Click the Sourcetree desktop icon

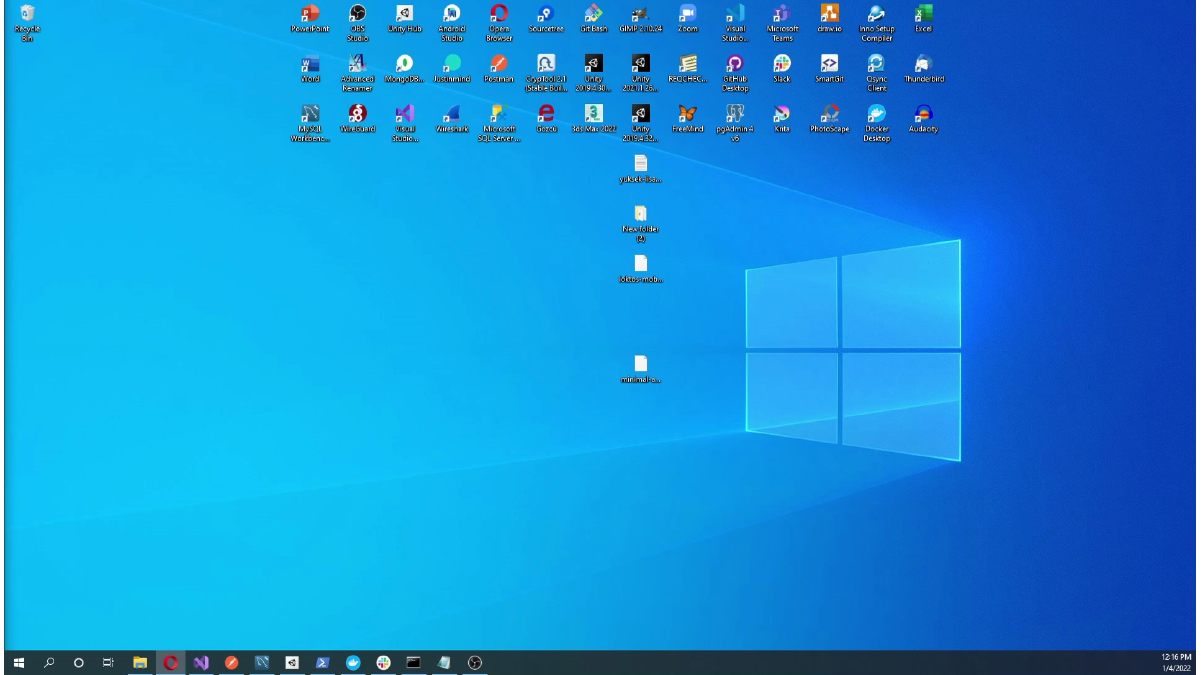[x=546, y=18]
